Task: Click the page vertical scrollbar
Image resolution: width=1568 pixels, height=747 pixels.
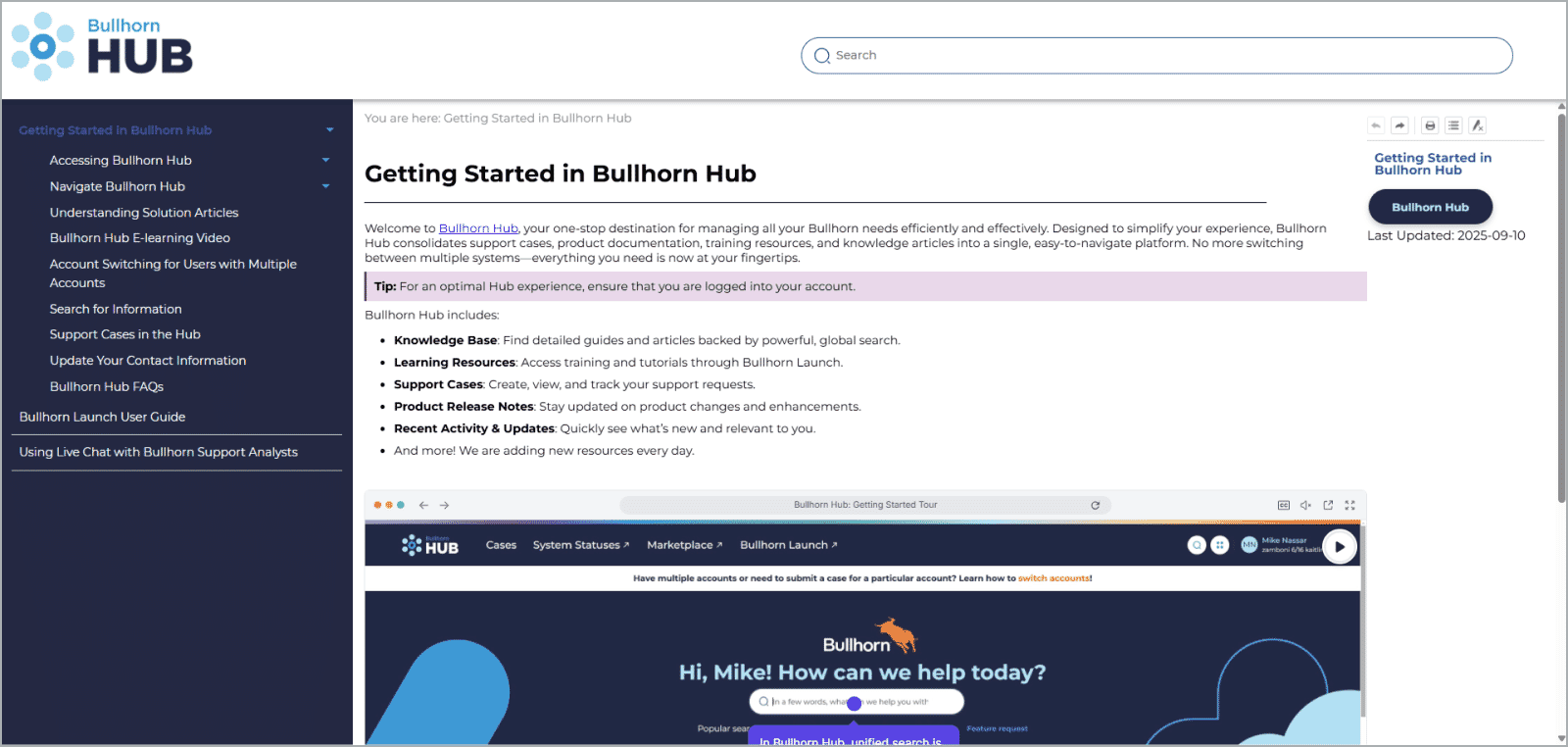Action: pyautogui.click(x=1561, y=308)
